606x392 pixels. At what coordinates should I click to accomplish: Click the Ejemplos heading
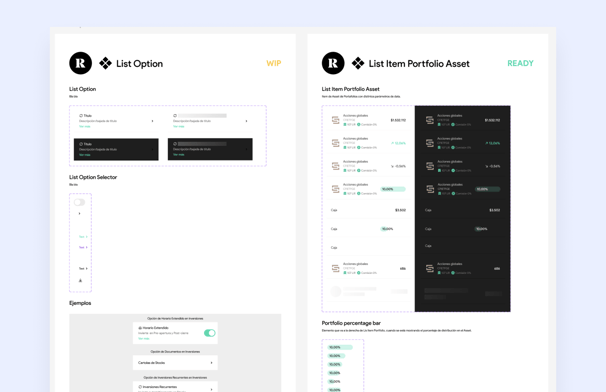(80, 303)
